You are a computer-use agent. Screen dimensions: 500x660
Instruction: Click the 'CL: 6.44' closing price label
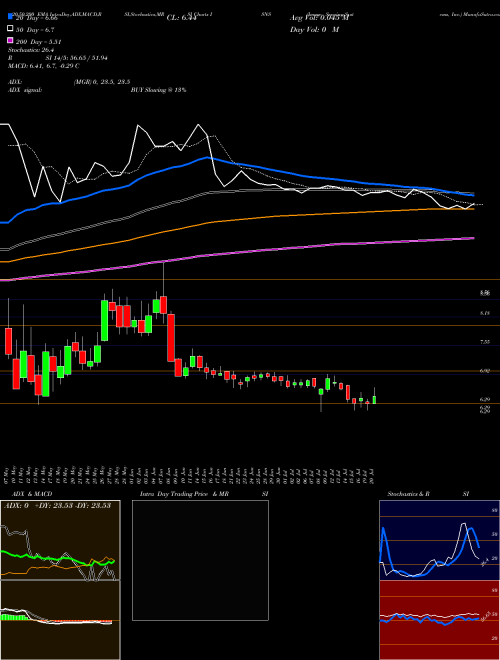coord(182,18)
